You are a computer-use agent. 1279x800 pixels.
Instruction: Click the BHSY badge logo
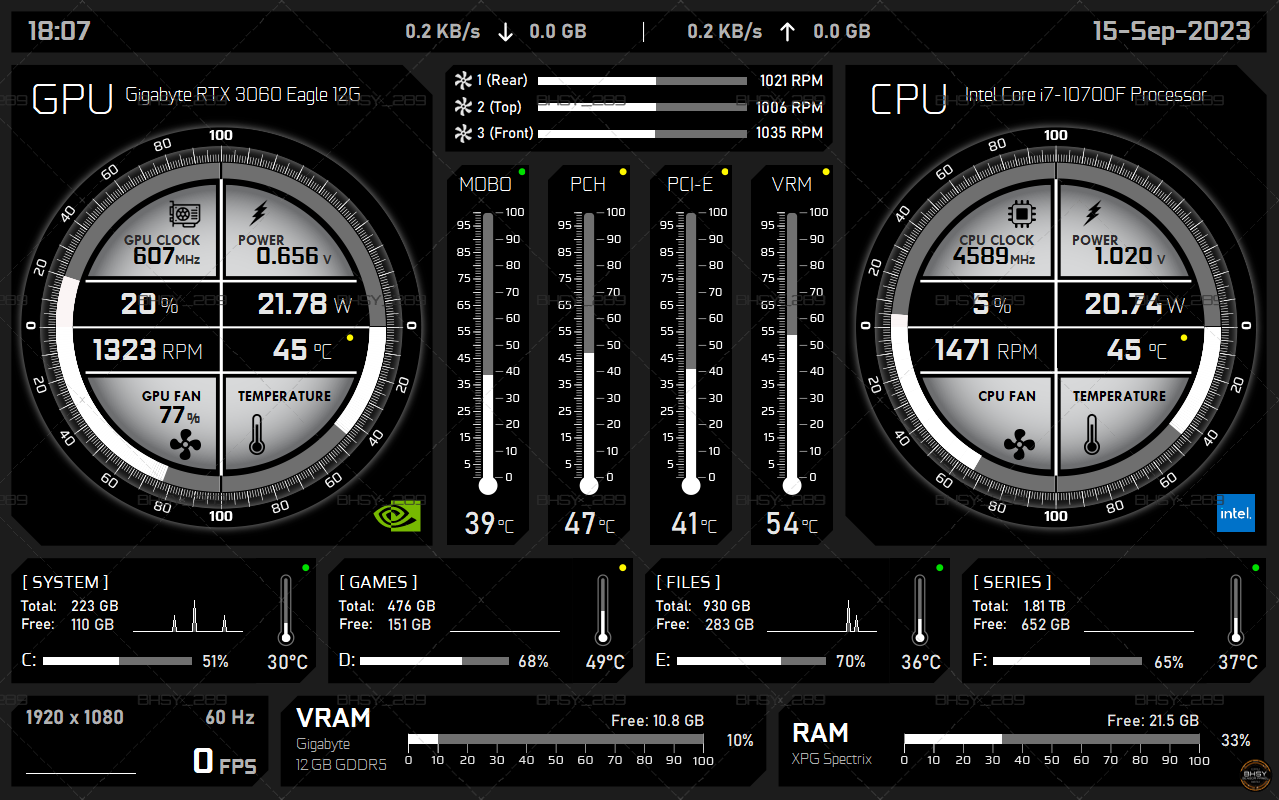click(1254, 776)
